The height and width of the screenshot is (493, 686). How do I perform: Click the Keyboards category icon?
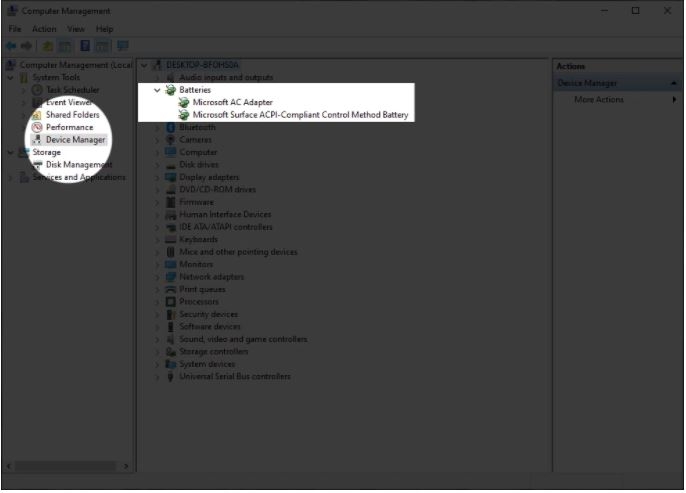pyautogui.click(x=170, y=240)
